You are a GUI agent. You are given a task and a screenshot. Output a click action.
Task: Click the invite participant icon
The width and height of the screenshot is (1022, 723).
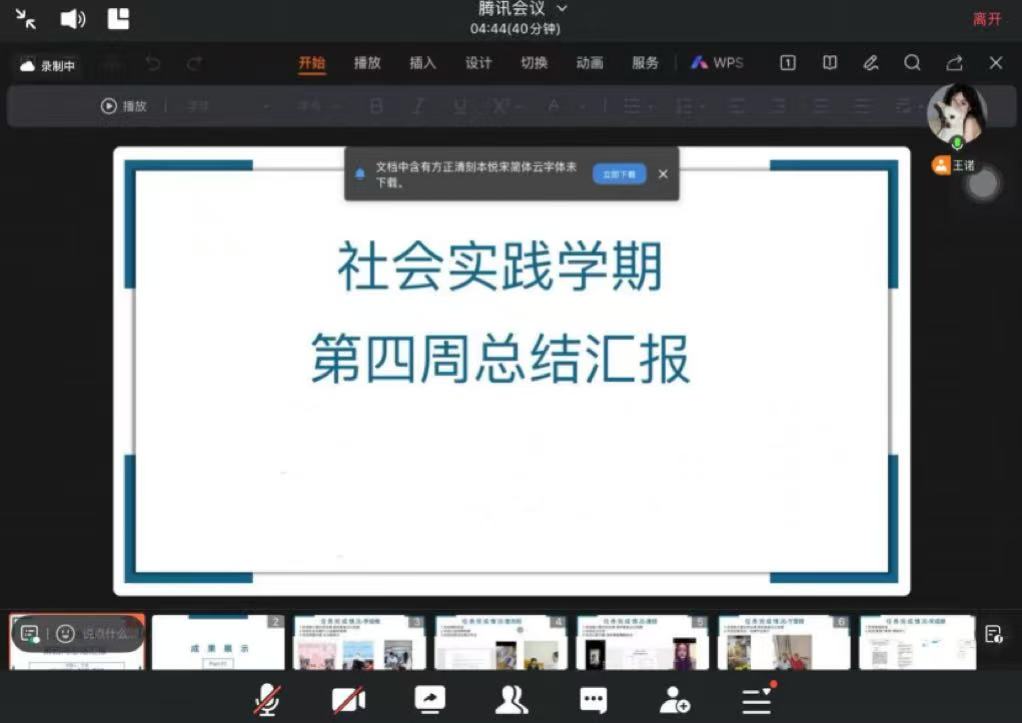tap(675, 700)
